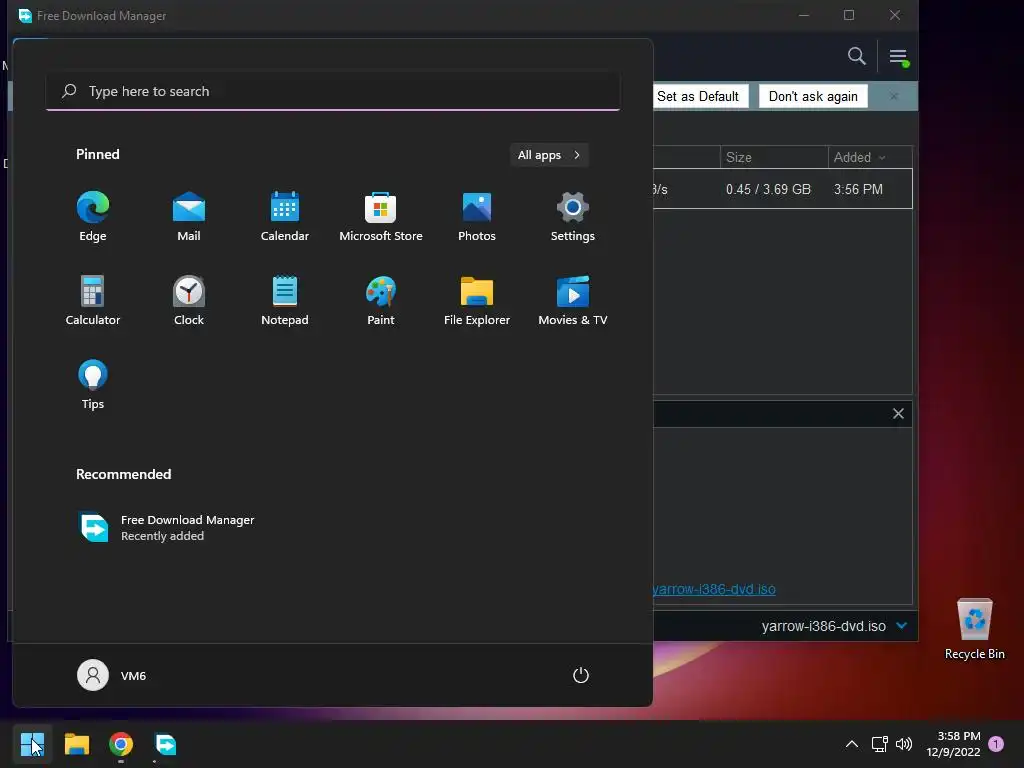This screenshot has height=768, width=1024.
Task: Open the Tips app
Action: click(x=93, y=385)
